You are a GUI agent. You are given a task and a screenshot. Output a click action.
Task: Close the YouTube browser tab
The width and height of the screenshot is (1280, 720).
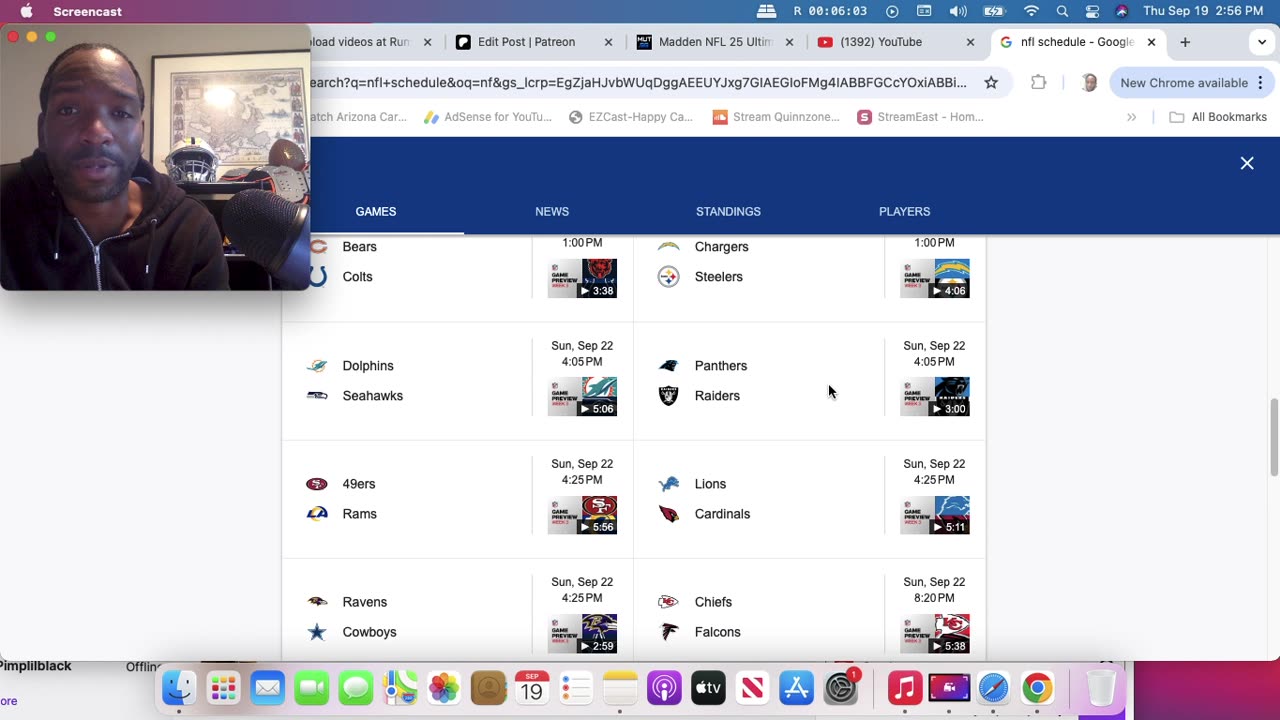coord(970,42)
